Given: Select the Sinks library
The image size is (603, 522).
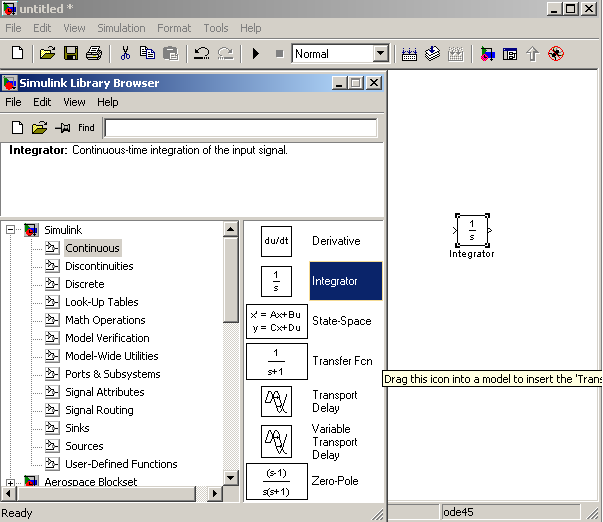Looking at the screenshot, I should pyautogui.click(x=77, y=428).
